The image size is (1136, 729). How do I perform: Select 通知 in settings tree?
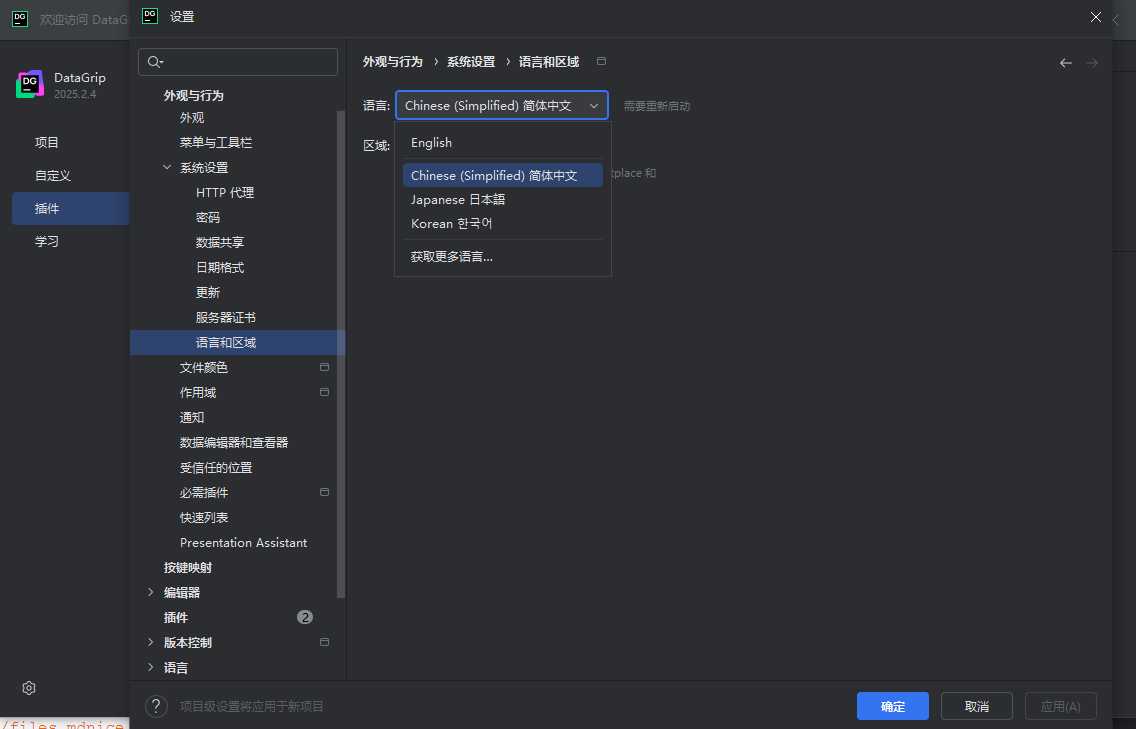[x=192, y=417]
